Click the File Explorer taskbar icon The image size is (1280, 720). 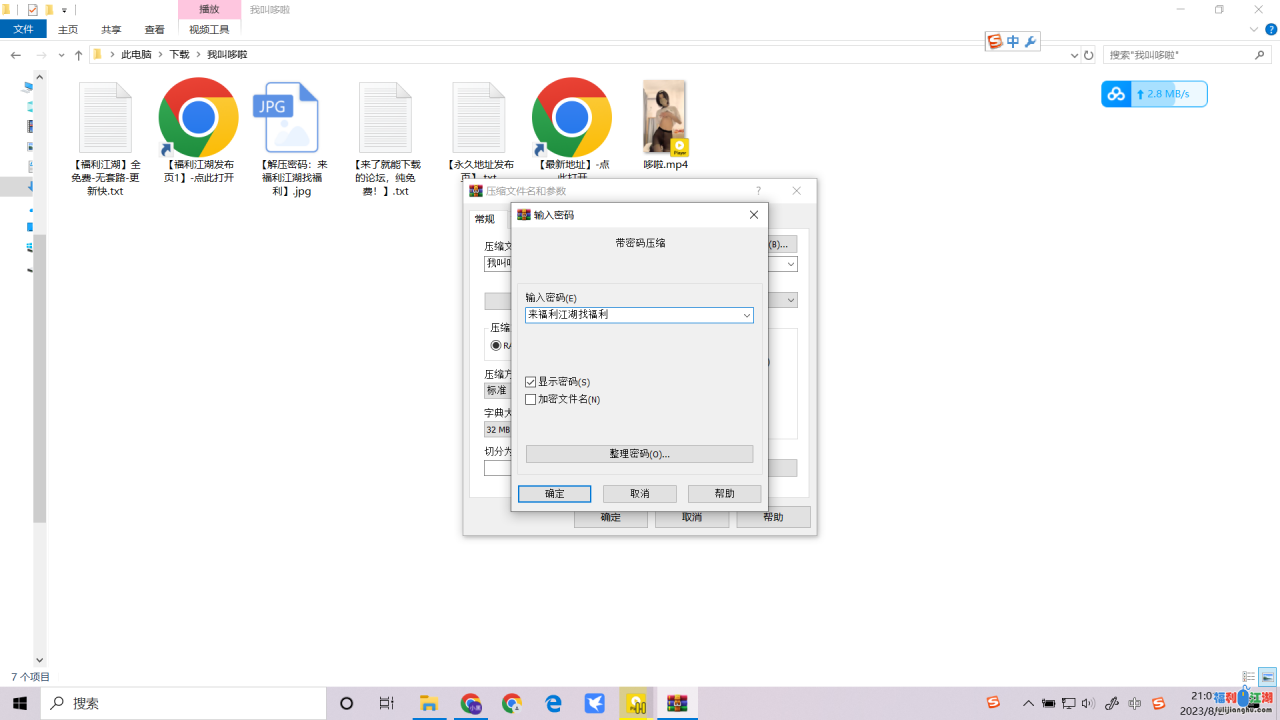(x=428, y=704)
